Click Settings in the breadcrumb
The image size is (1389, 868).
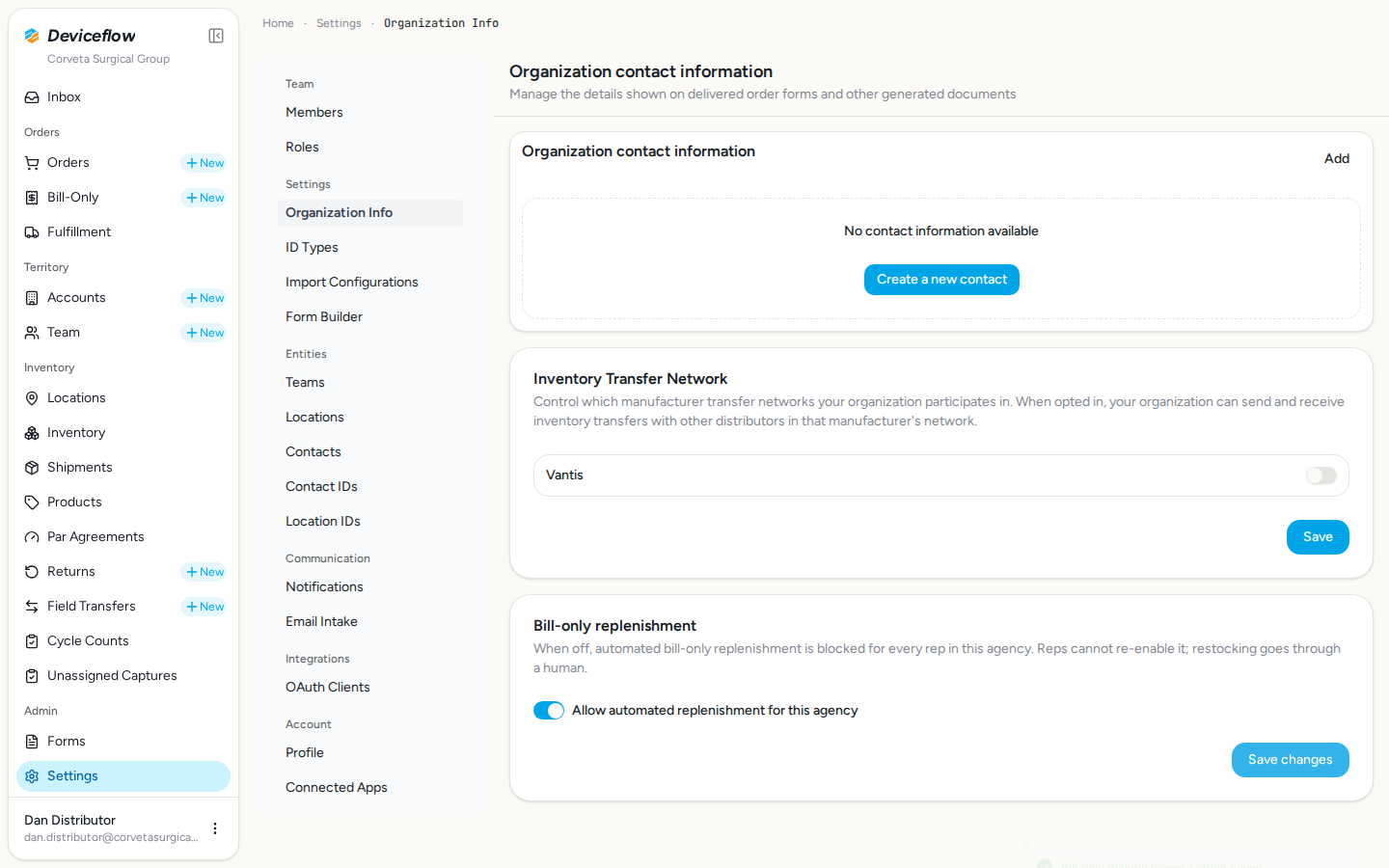(x=339, y=23)
